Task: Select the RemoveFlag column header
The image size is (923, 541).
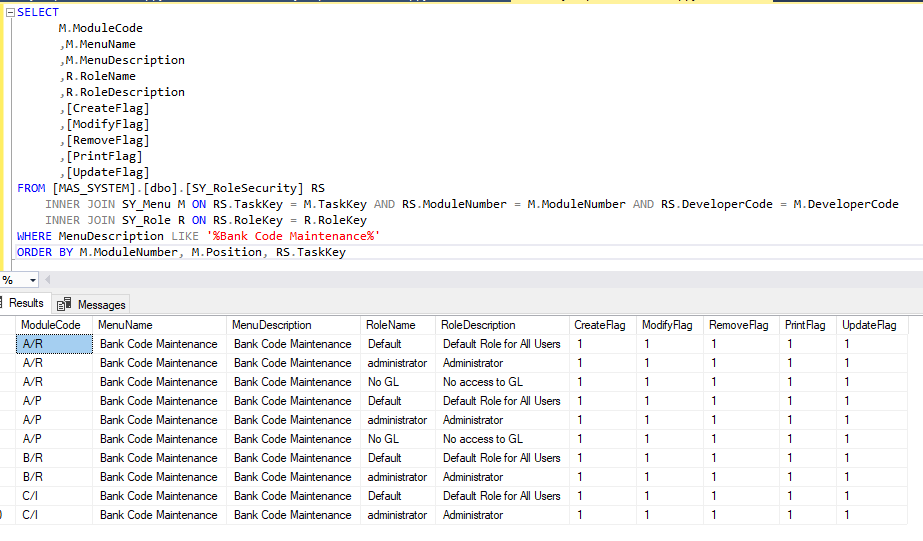Action: pos(741,325)
